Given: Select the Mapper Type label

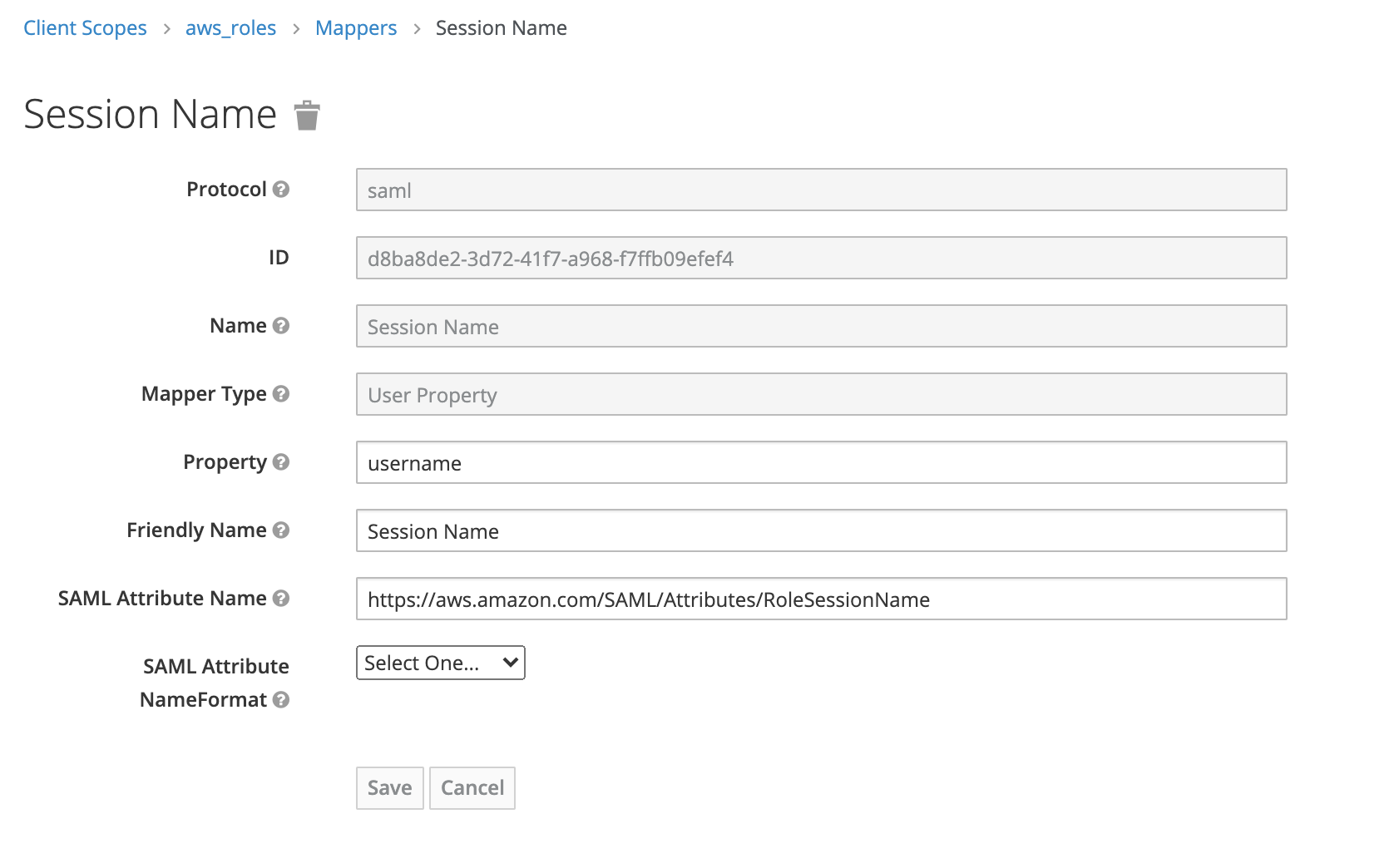Looking at the screenshot, I should (x=204, y=393).
